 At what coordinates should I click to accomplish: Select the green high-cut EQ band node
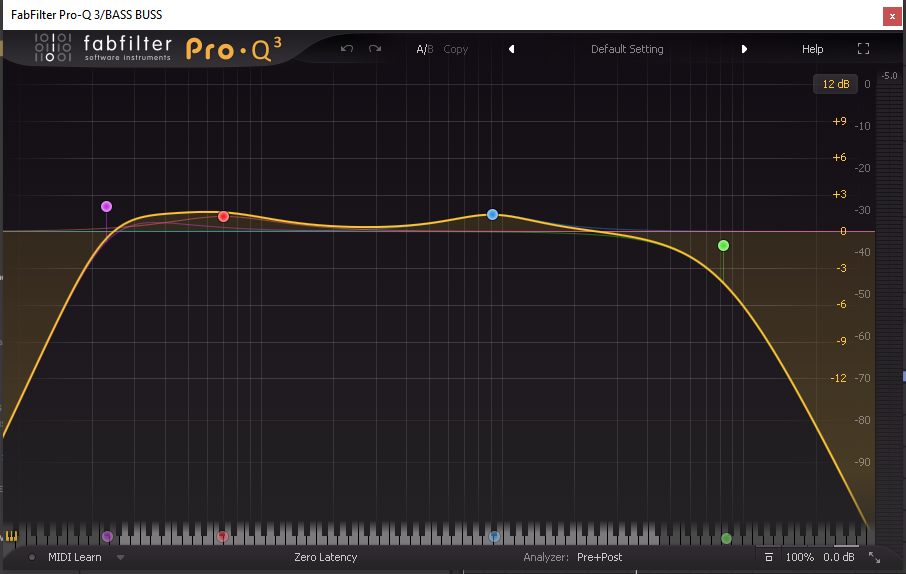click(723, 245)
